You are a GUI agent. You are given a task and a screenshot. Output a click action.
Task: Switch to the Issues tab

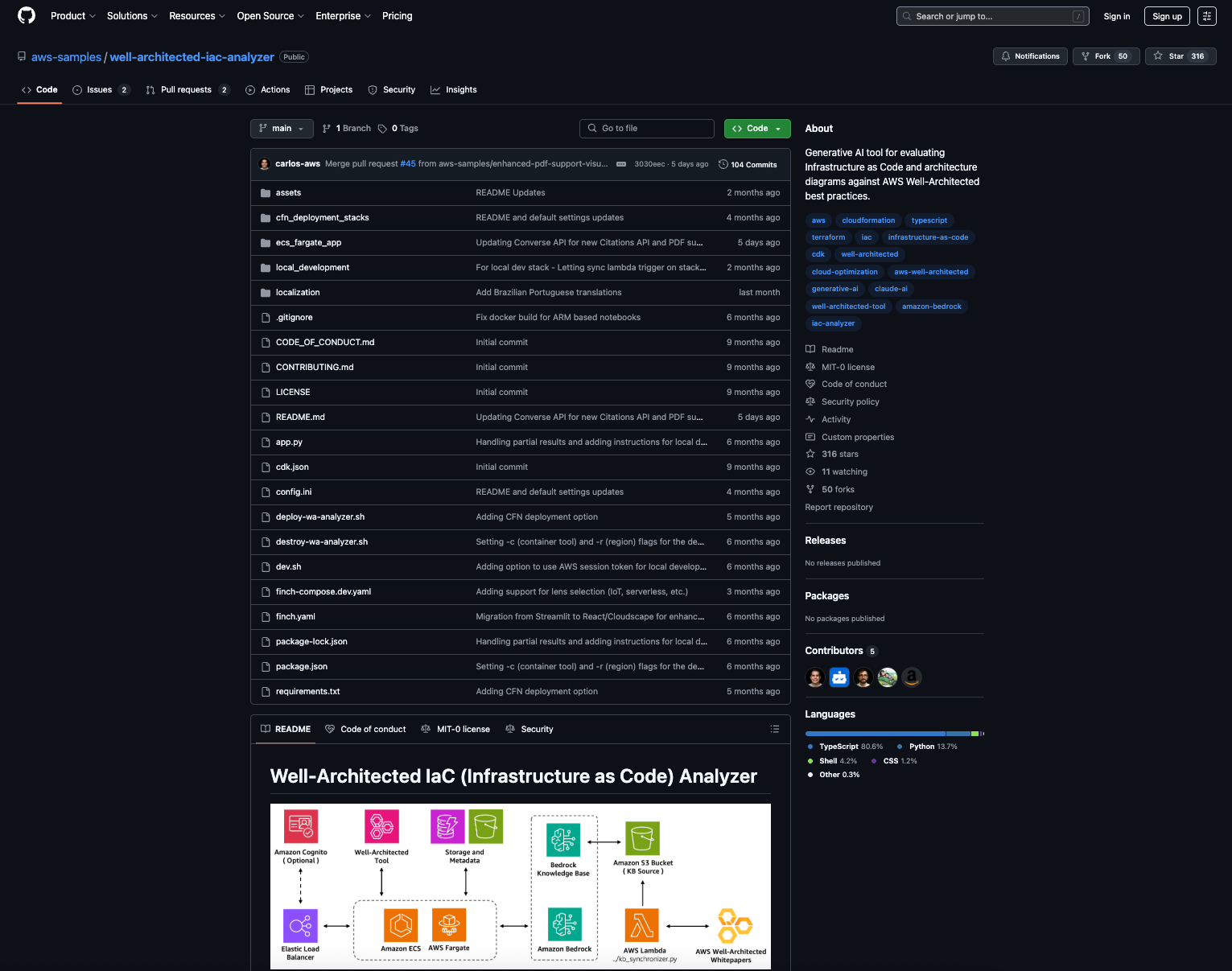[x=100, y=90]
